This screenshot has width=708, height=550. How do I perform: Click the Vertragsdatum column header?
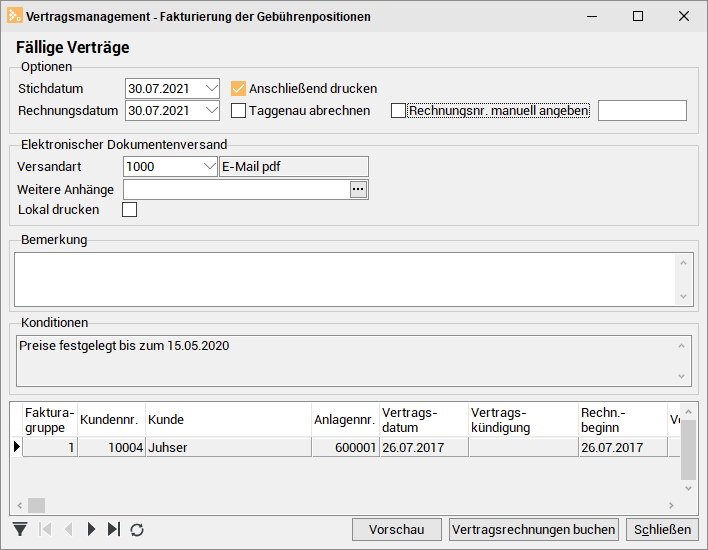(x=424, y=419)
